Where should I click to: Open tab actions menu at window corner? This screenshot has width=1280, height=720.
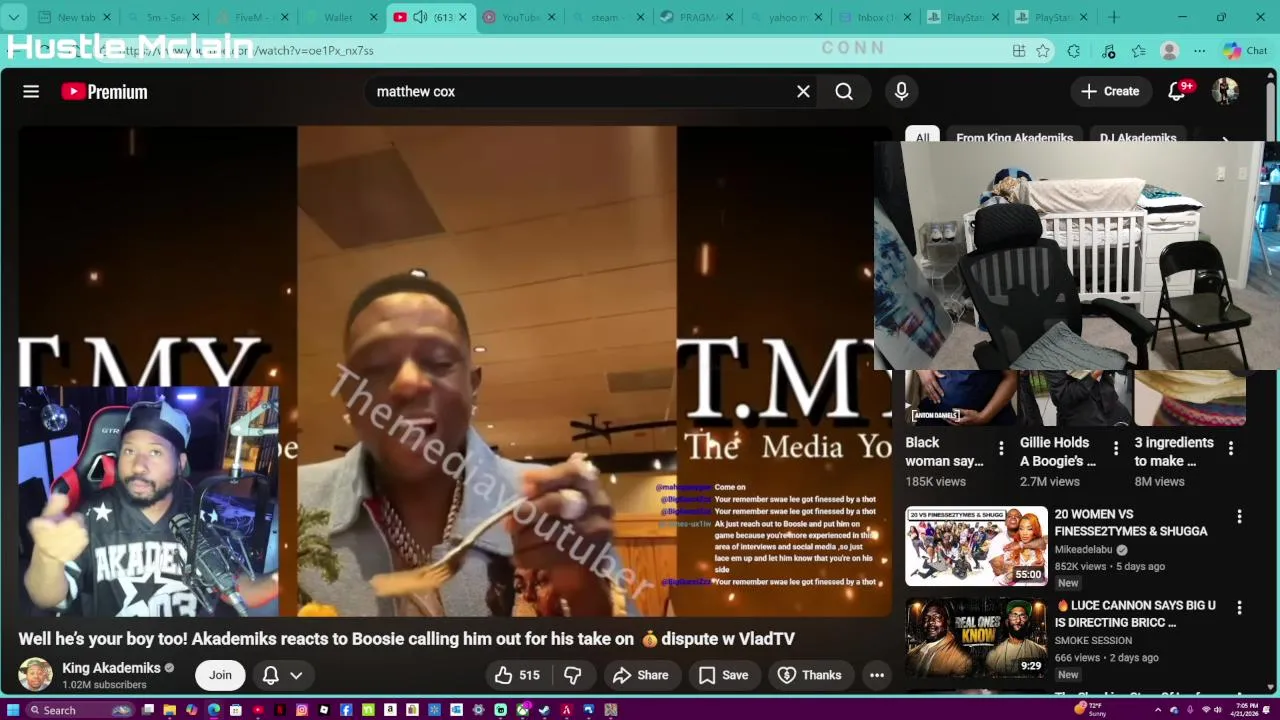(14, 17)
